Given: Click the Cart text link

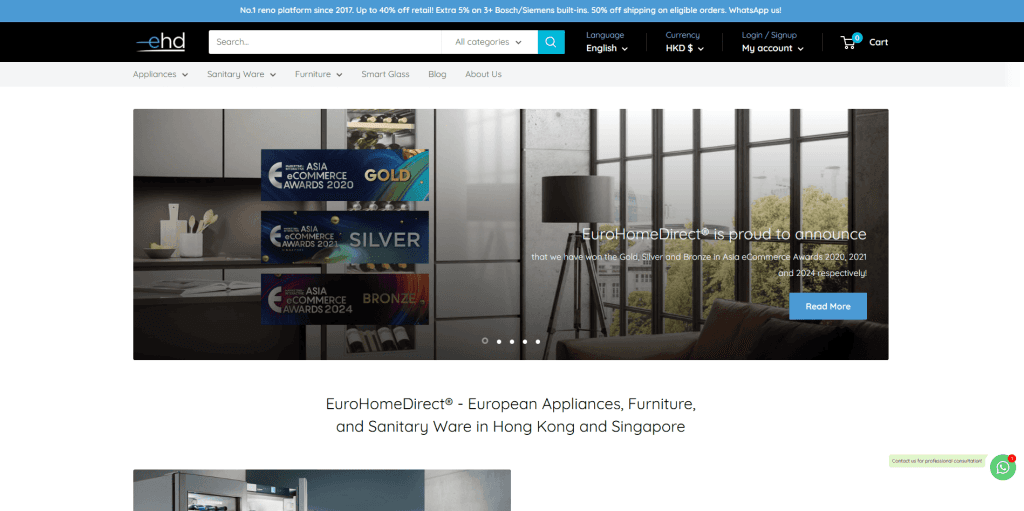Looking at the screenshot, I should (878, 42).
